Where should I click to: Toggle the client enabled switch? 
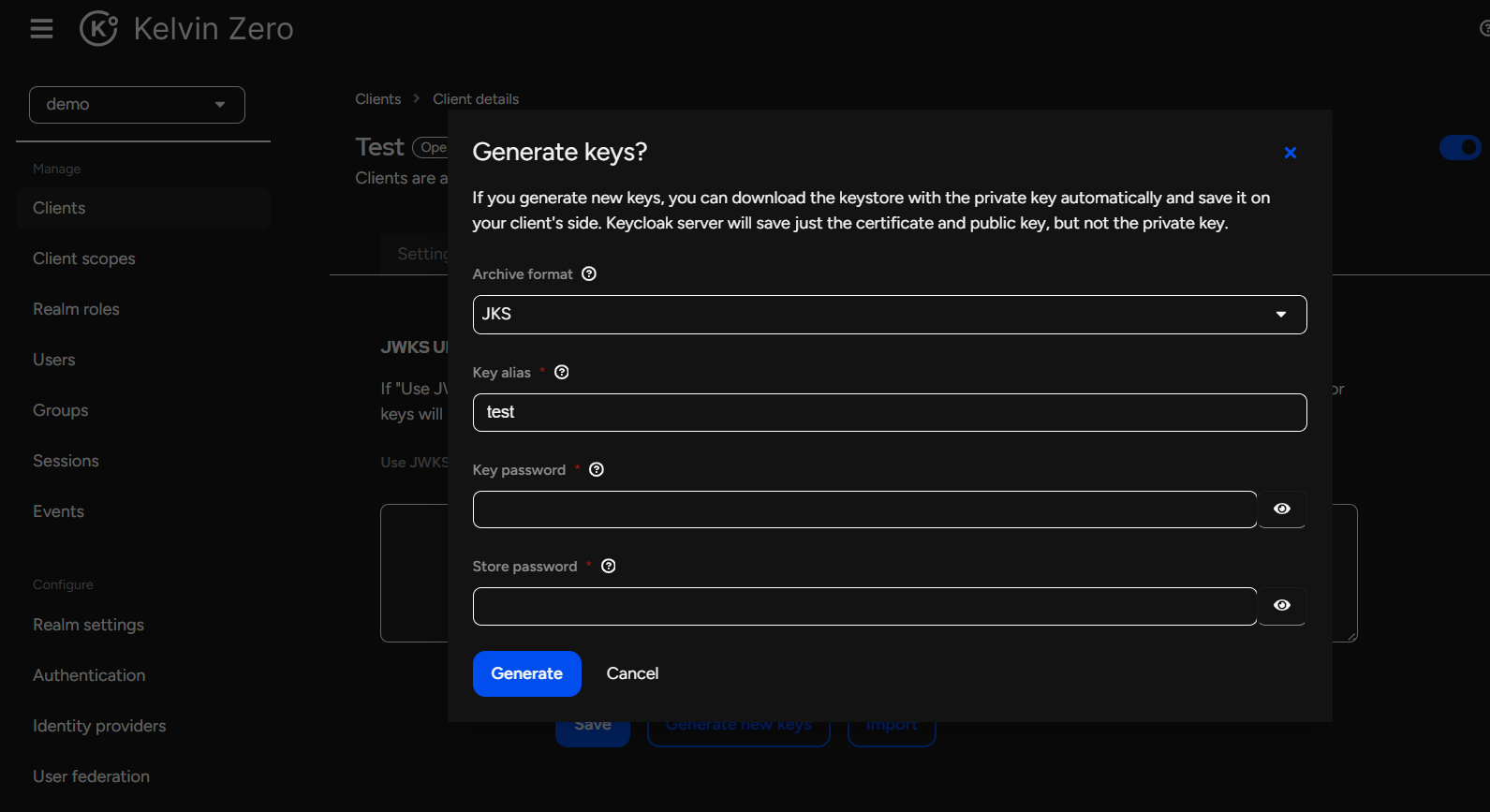click(x=1460, y=147)
